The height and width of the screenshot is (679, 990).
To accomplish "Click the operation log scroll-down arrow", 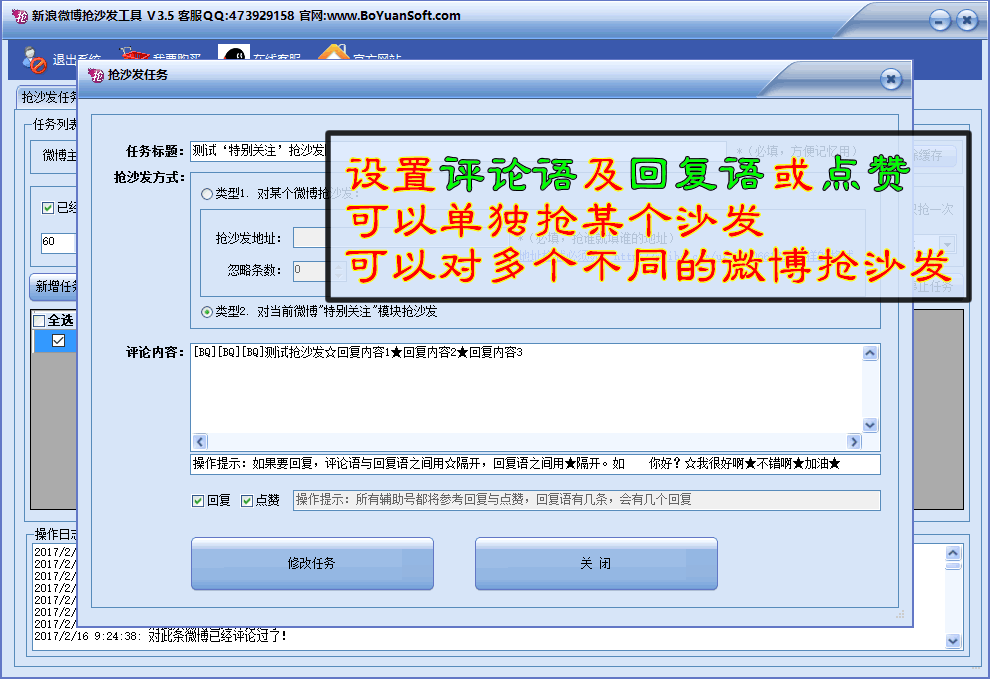I will 953,641.
